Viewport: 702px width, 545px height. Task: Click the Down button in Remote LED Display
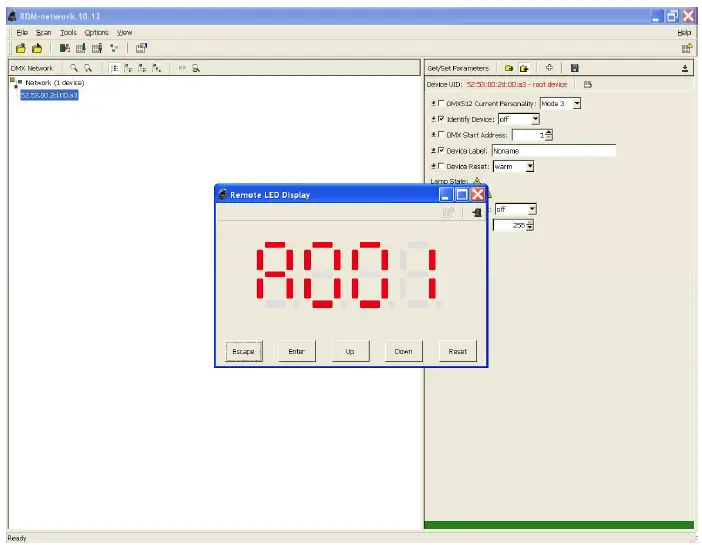click(x=403, y=351)
